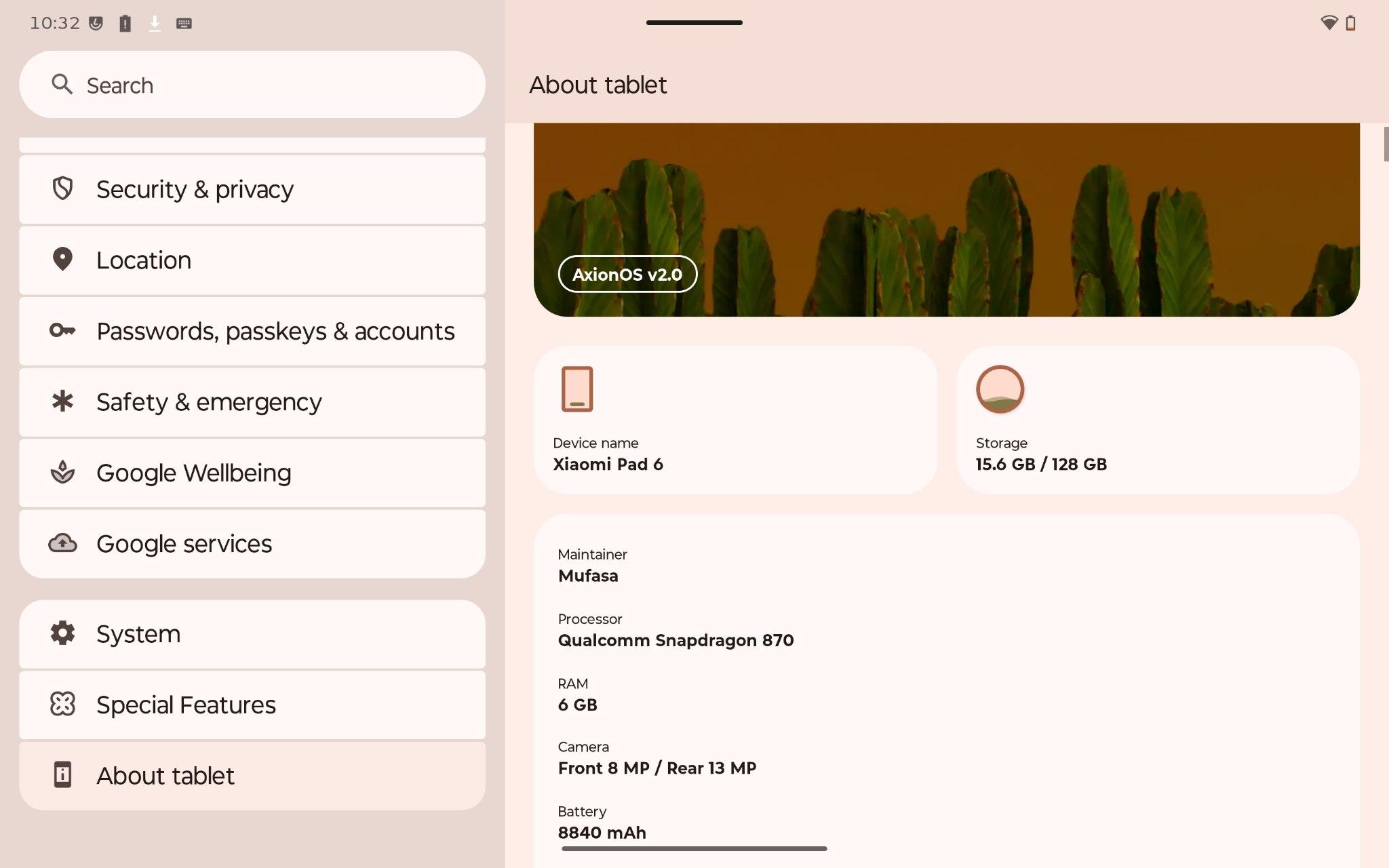This screenshot has height=868, width=1389.
Task: Open Google Wellbeing settings
Action: point(252,473)
